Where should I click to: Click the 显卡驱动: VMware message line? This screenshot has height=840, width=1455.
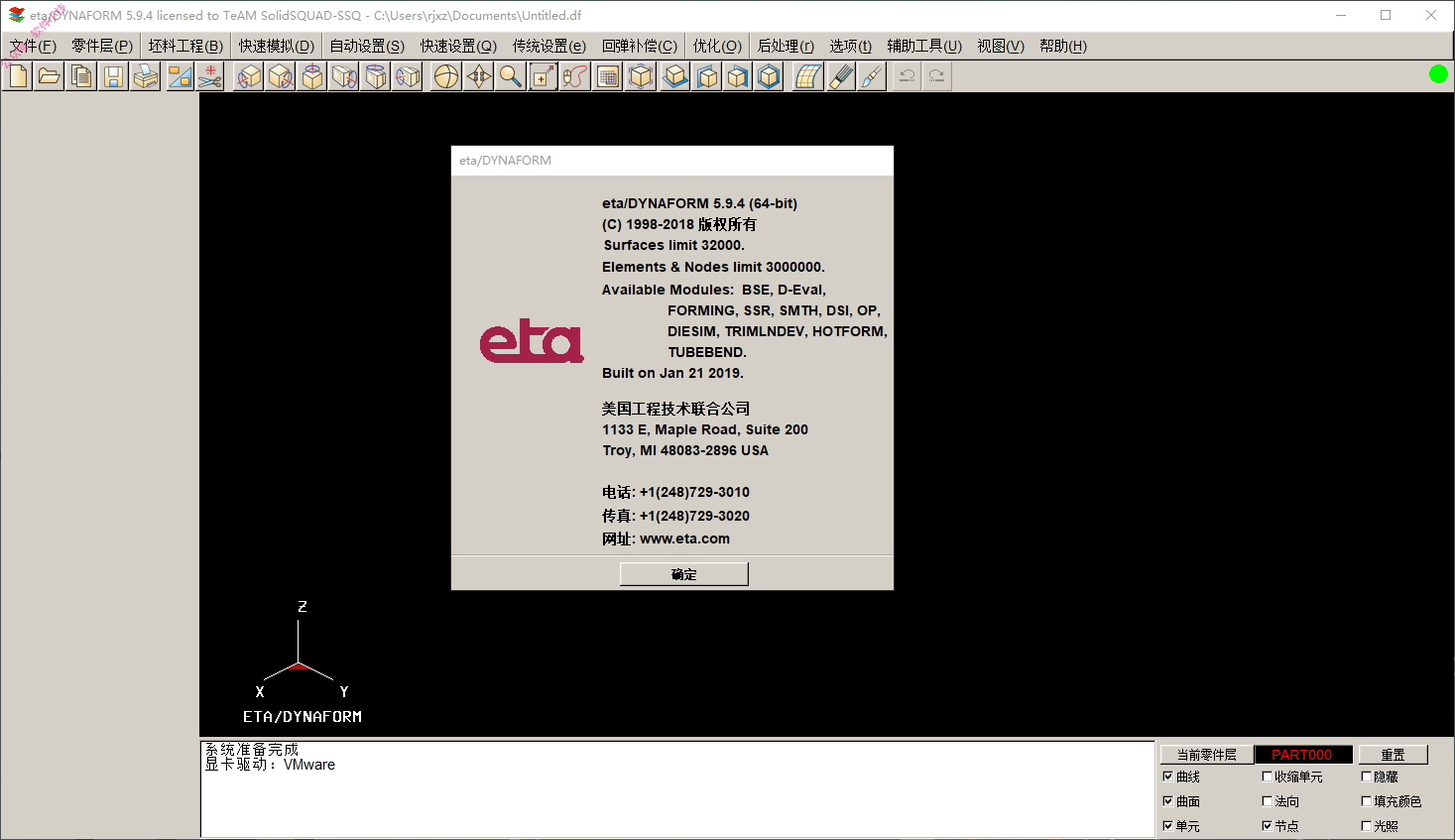click(270, 765)
